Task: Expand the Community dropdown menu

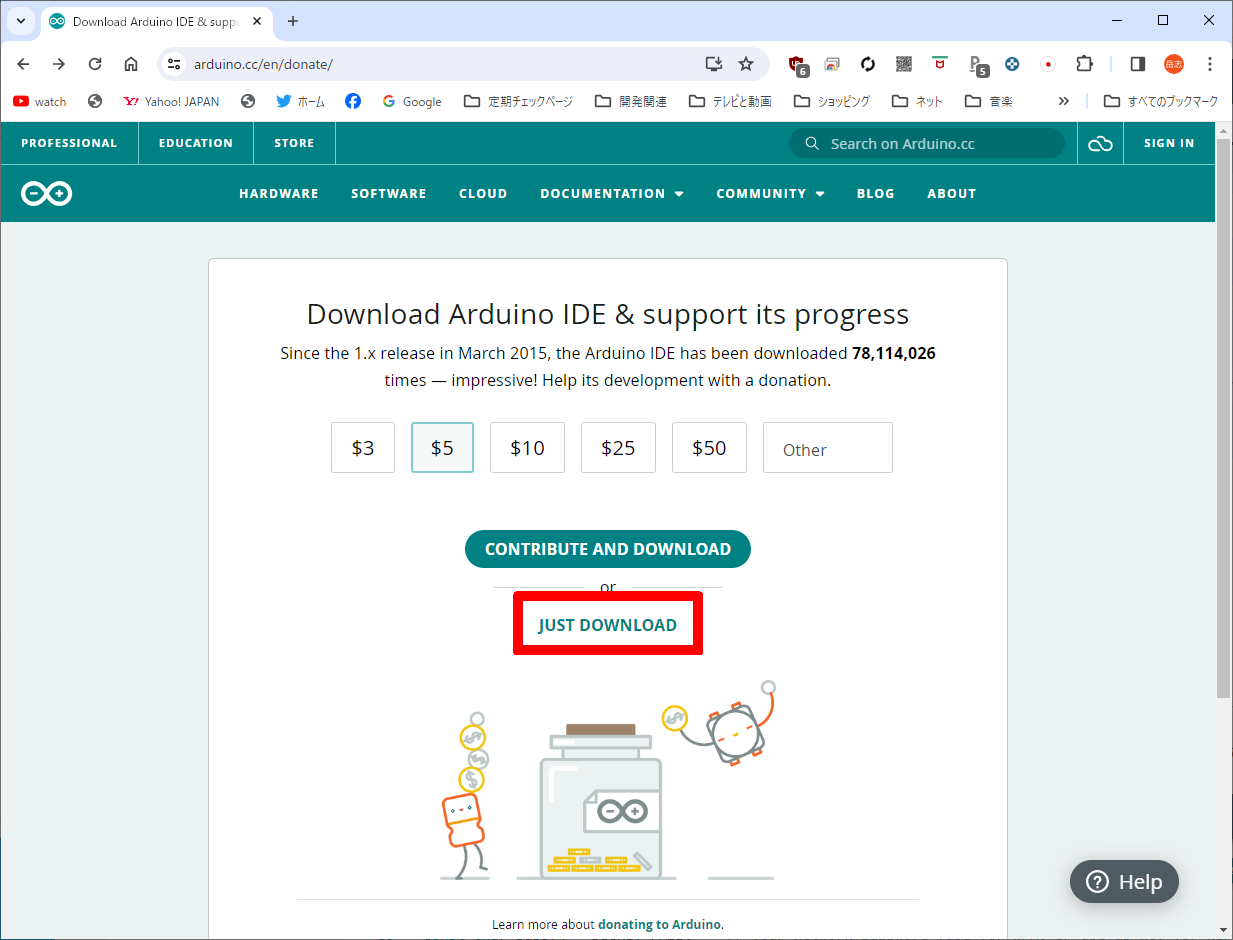Action: (770, 194)
